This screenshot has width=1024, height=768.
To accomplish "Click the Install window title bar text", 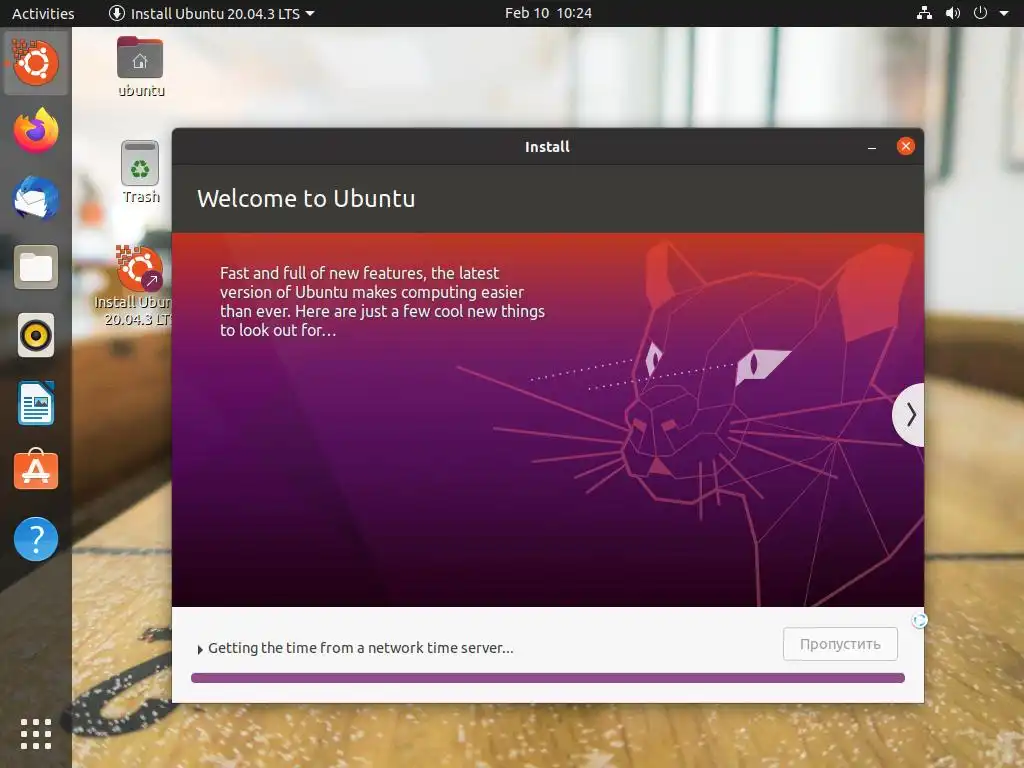I will pos(547,147).
